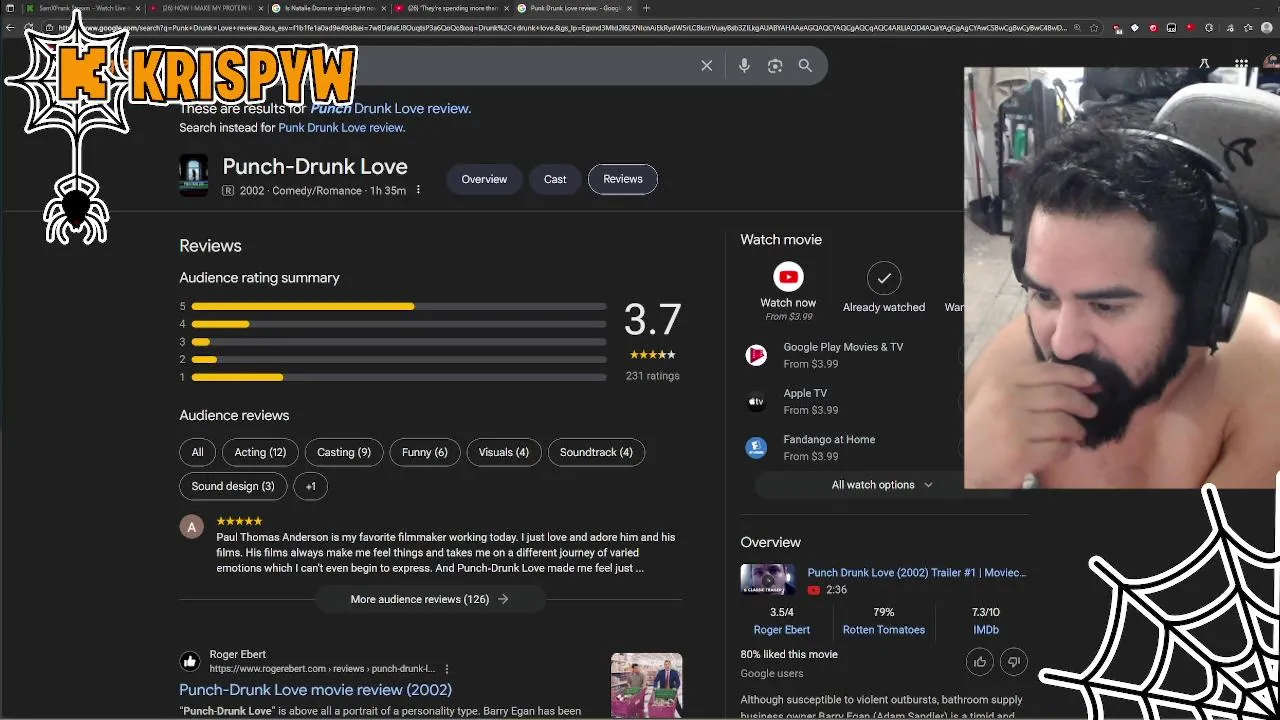Image resolution: width=1280 pixels, height=720 pixels.
Task: Click the Punch Drunk Love review corrected link
Action: coord(390,108)
